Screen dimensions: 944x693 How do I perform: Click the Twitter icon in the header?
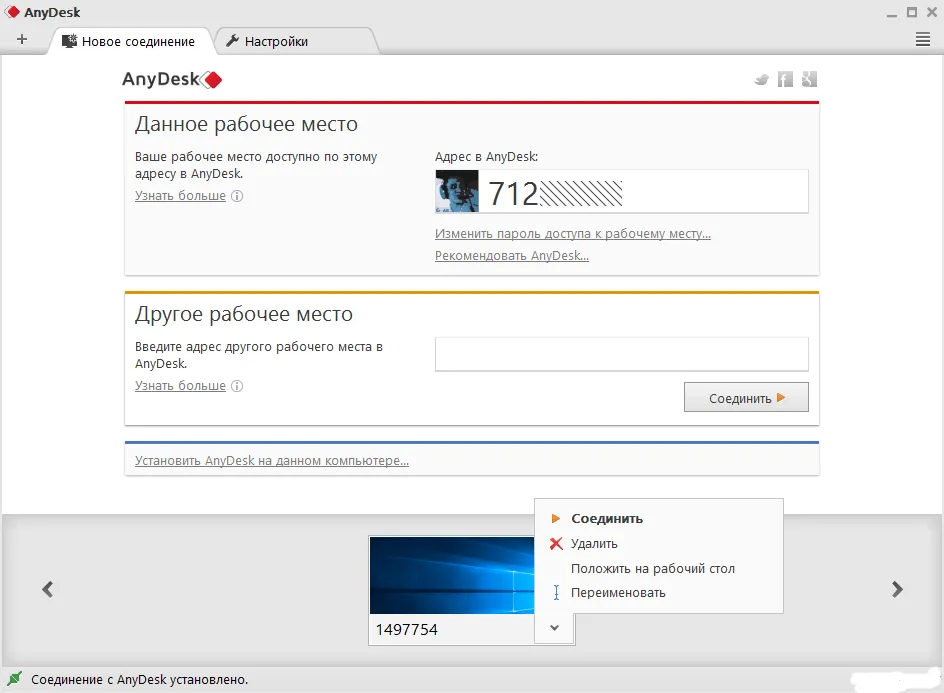coord(762,80)
